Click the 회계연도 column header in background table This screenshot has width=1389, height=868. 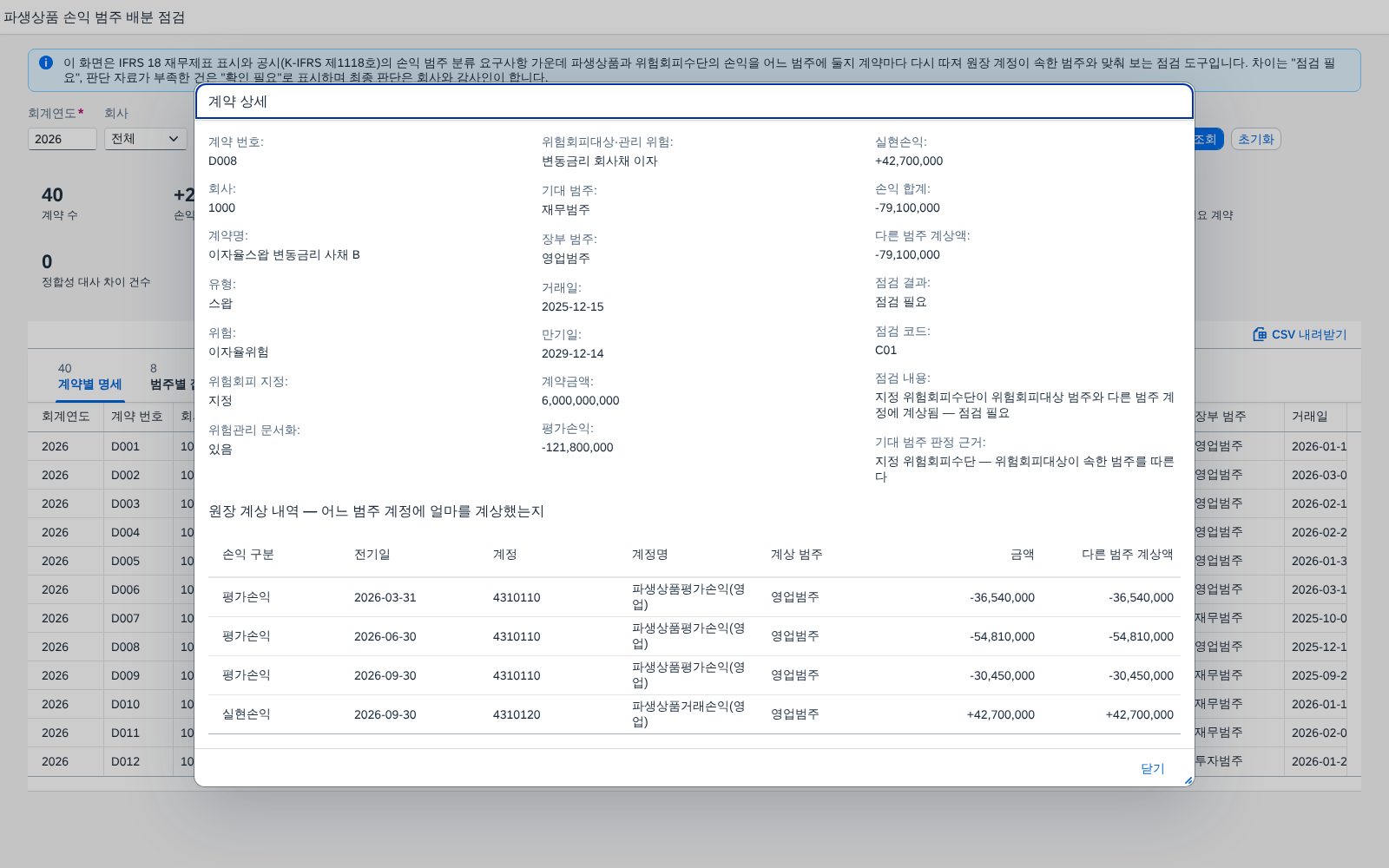[66, 417]
